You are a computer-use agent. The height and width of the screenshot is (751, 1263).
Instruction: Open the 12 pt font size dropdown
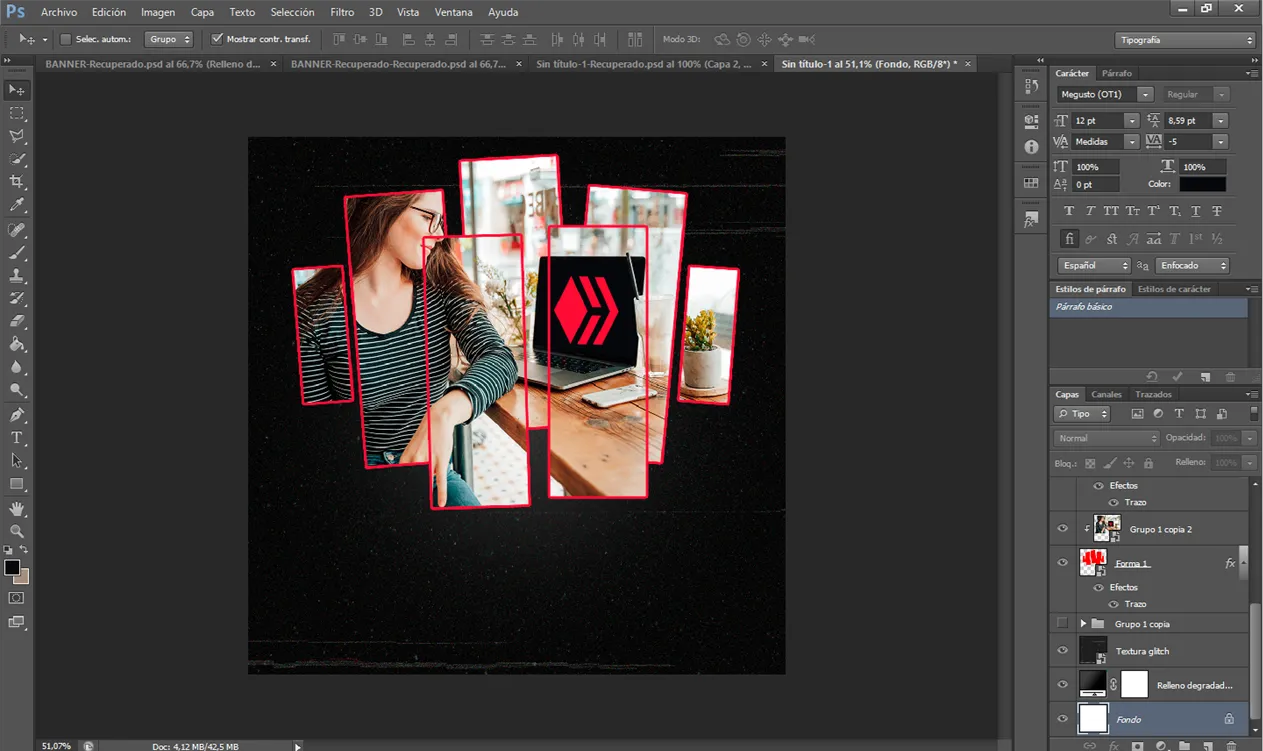pos(1131,120)
